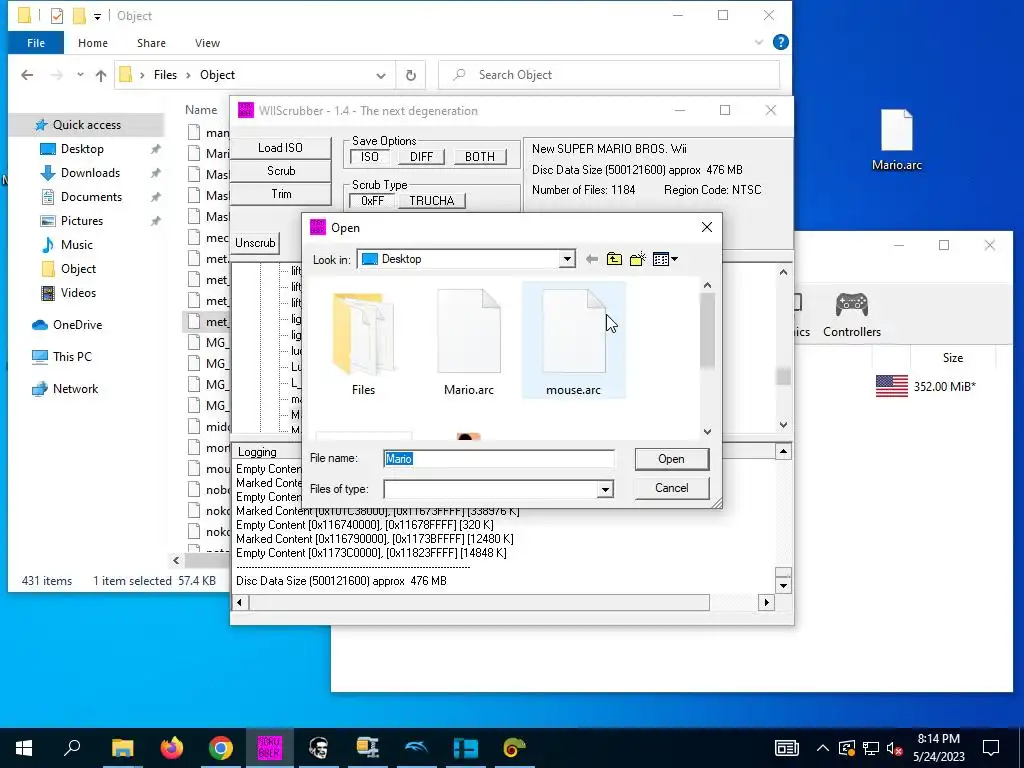Select 0xFF scrub type
Screen dimensions: 1024x768
coord(372,200)
